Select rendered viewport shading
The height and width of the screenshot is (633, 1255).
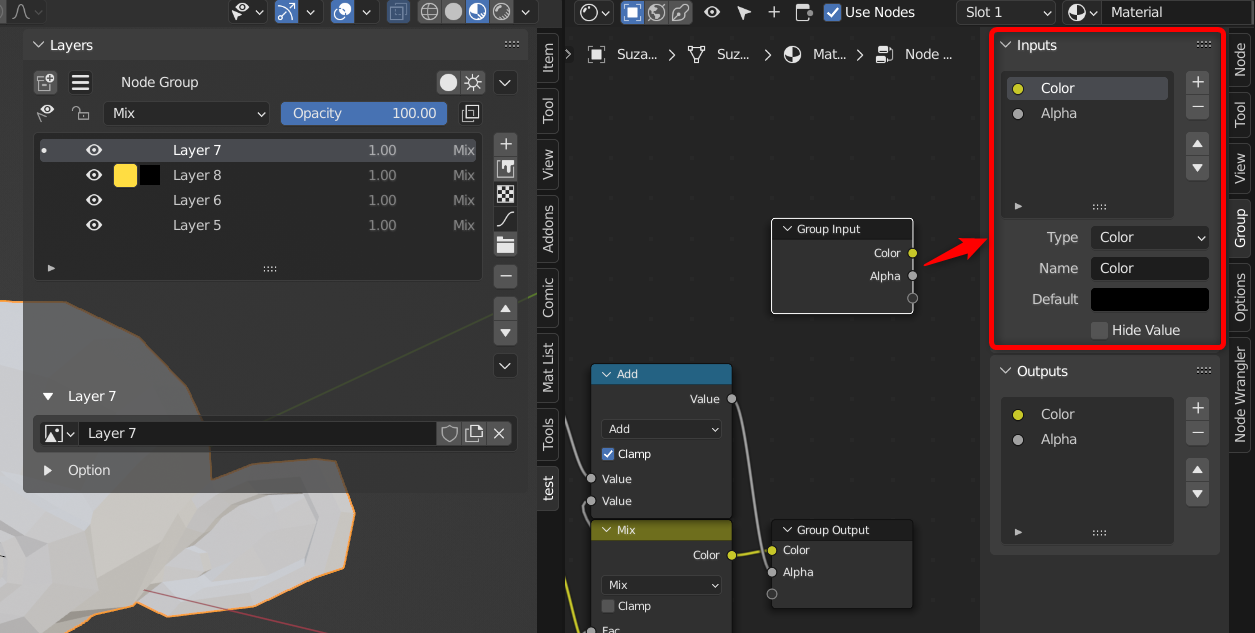[x=501, y=12]
